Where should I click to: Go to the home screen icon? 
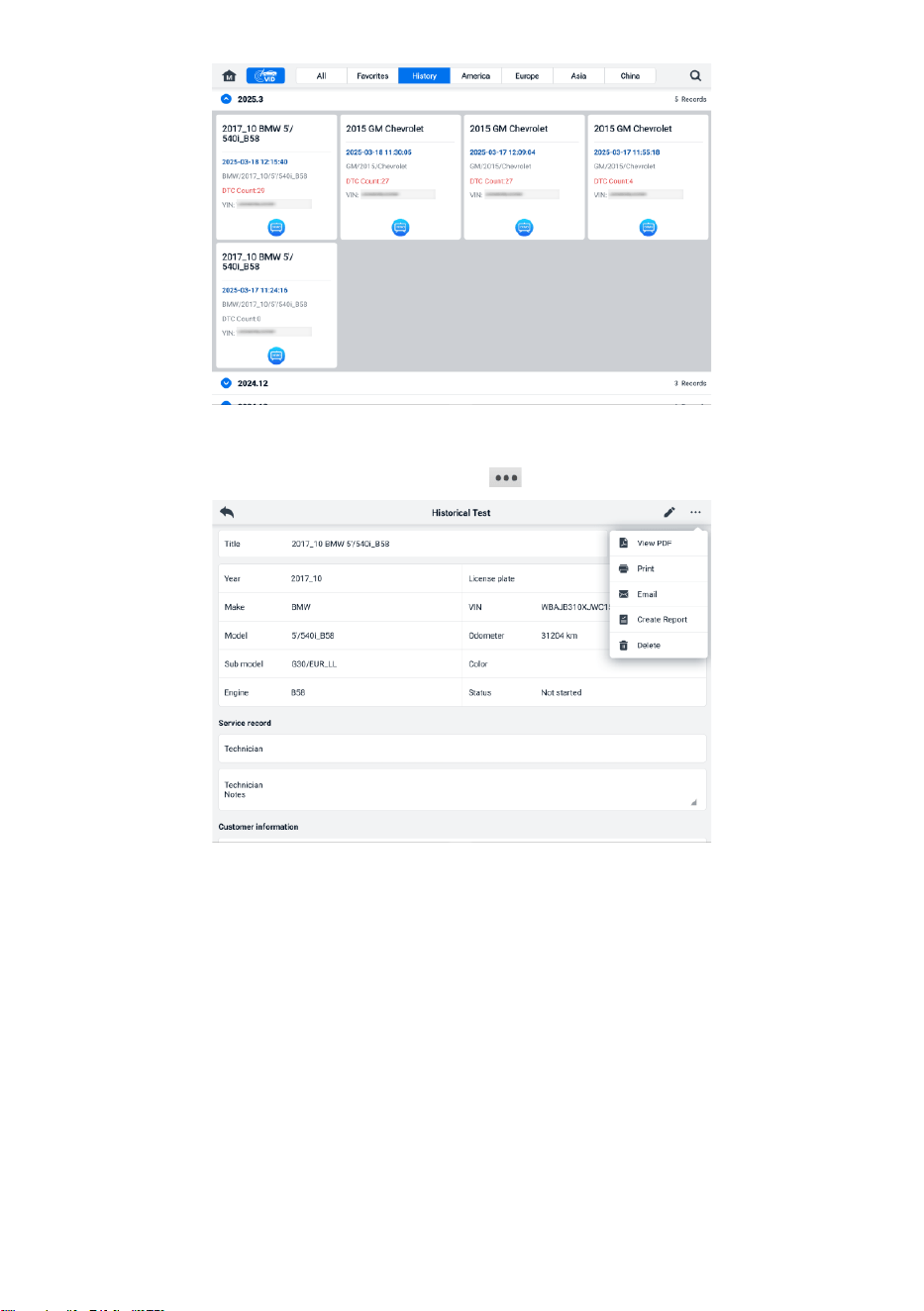coord(229,75)
